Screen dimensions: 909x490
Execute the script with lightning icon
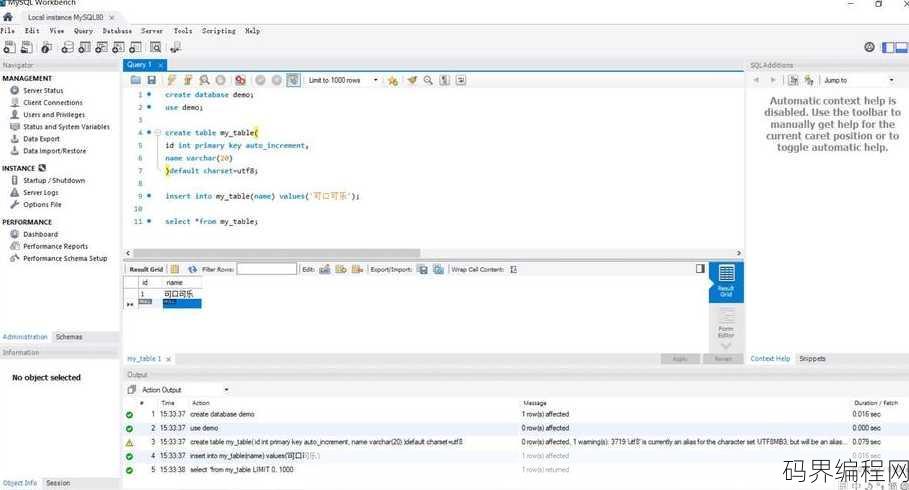point(171,80)
